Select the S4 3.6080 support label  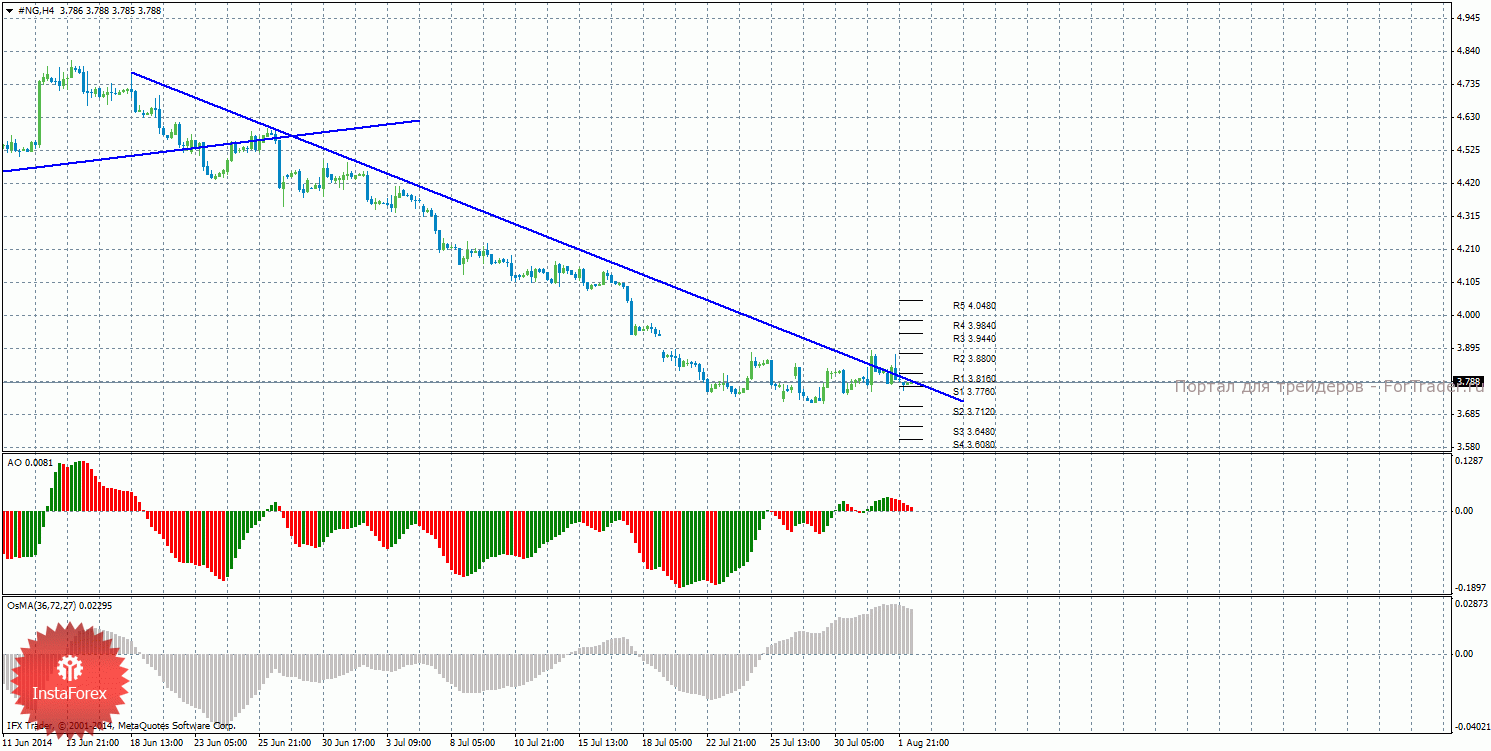coord(974,445)
